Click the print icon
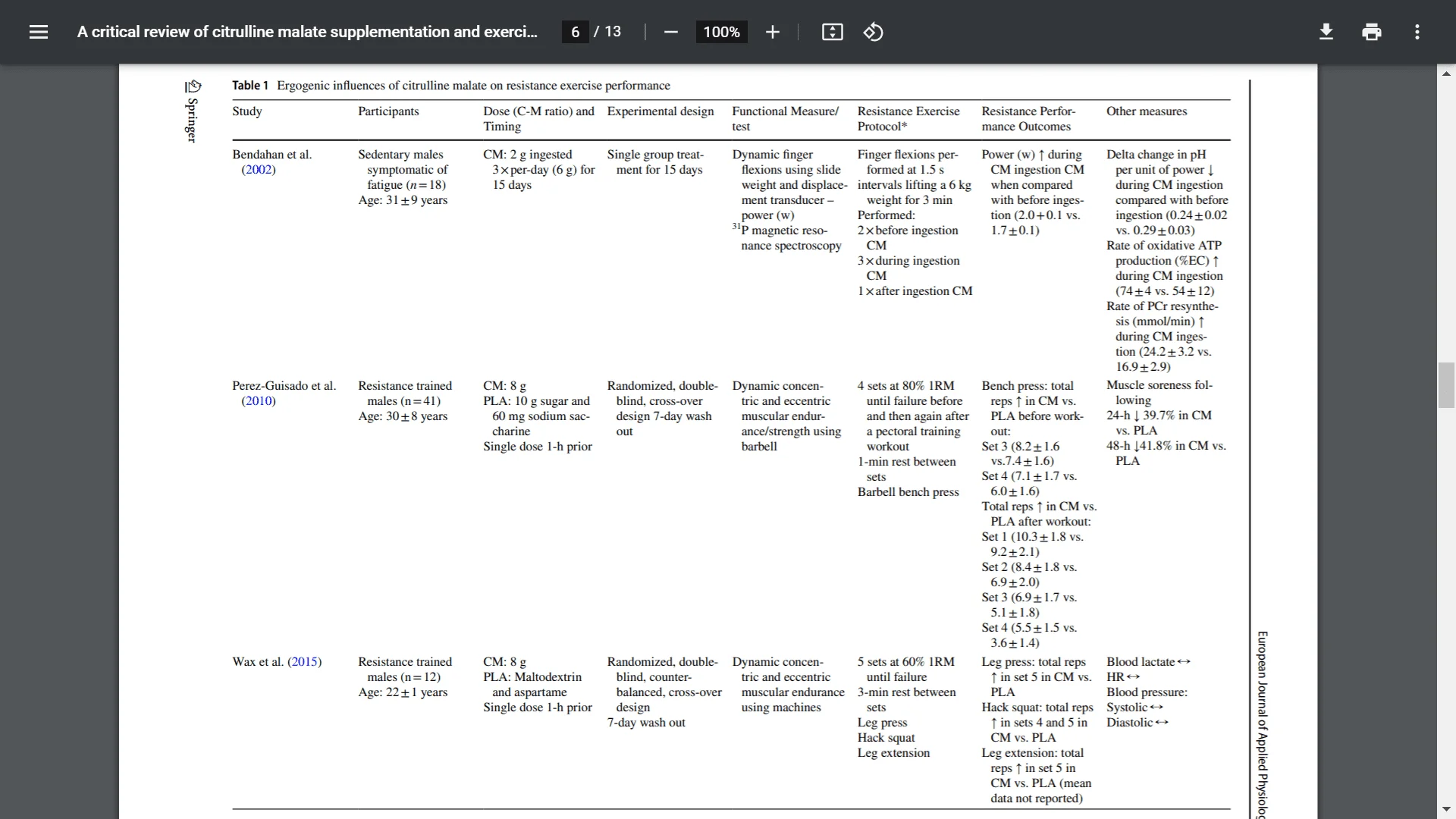Viewport: 1456px width, 819px height. tap(1371, 31)
